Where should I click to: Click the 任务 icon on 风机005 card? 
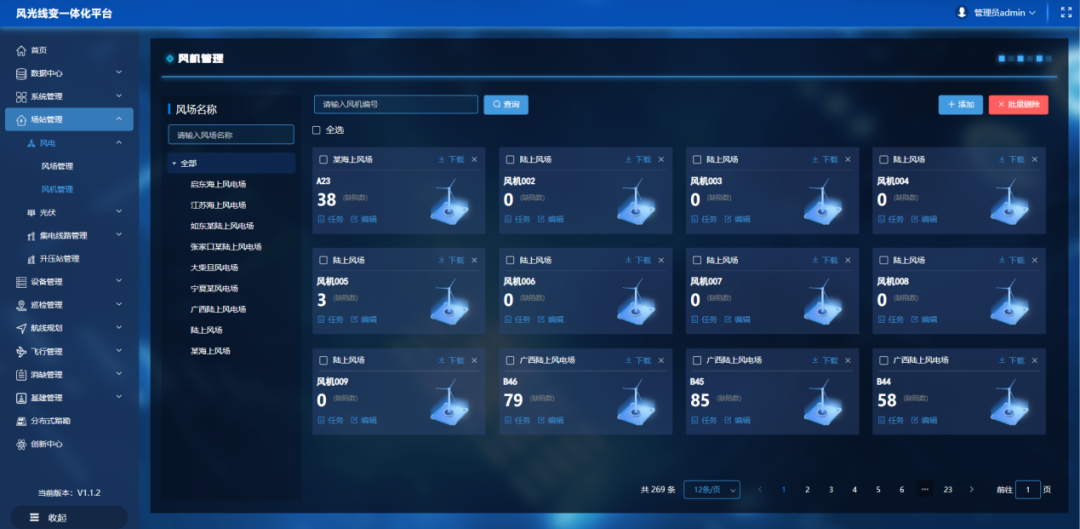[x=322, y=320]
